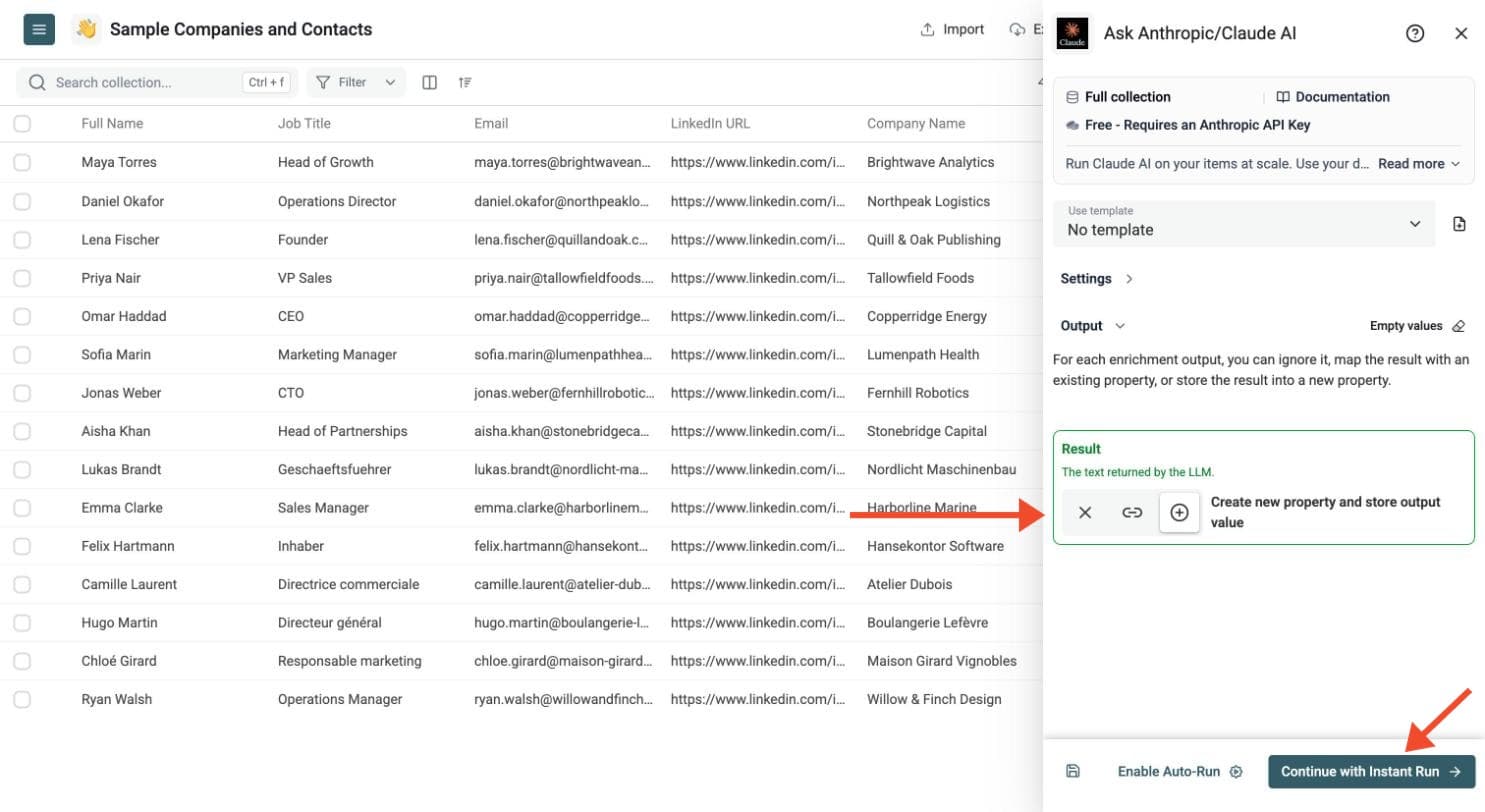1485x812 pixels.
Task: Click the Company Name column header
Action: (916, 124)
